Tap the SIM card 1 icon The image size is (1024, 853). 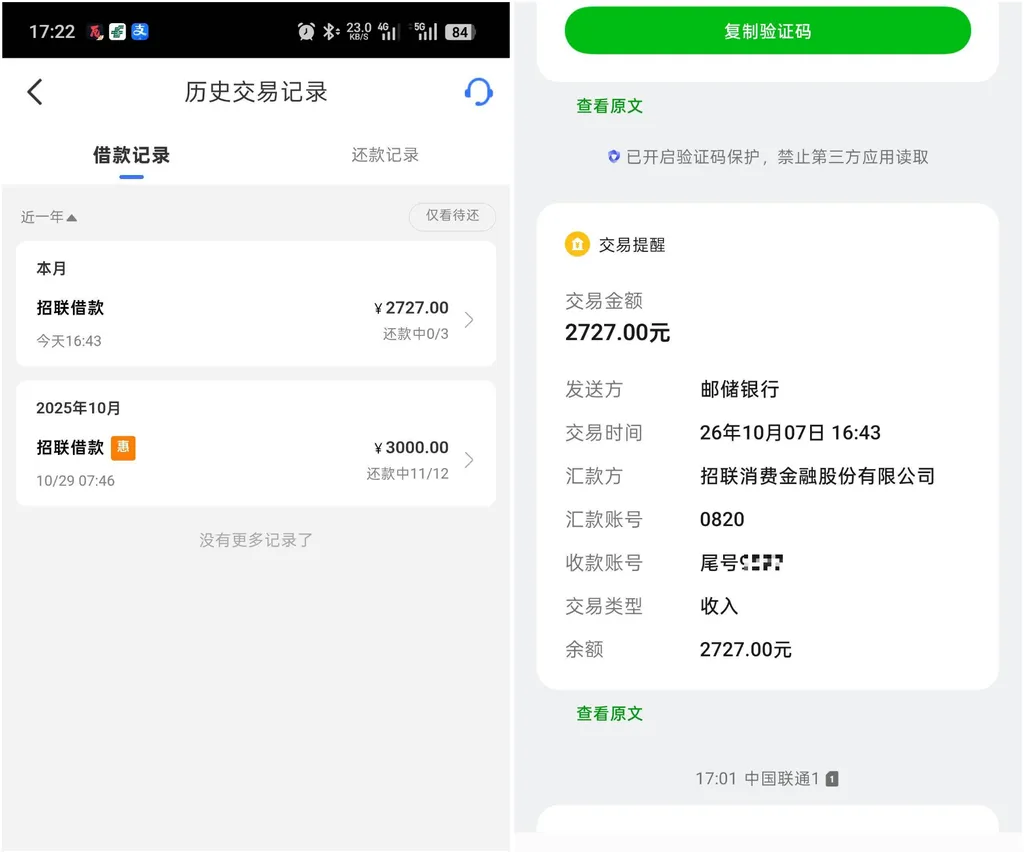pyautogui.click(x=832, y=779)
